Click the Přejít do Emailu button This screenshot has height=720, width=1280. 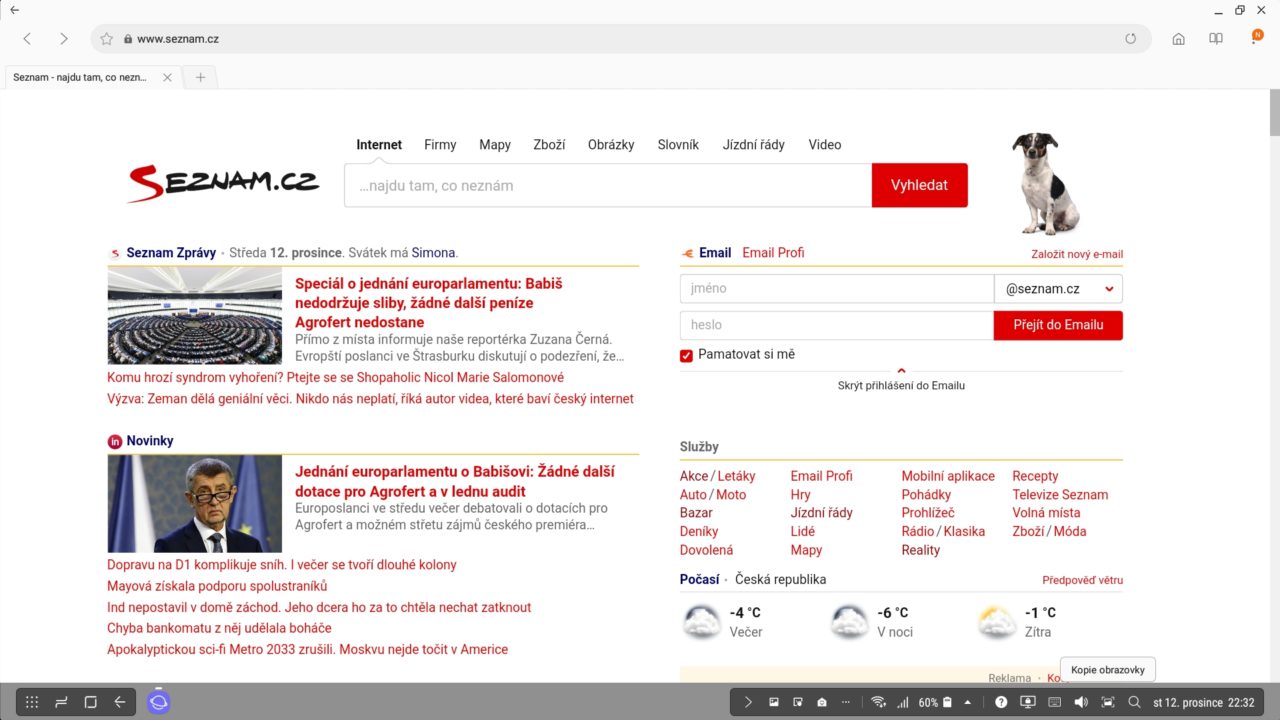tap(1058, 325)
